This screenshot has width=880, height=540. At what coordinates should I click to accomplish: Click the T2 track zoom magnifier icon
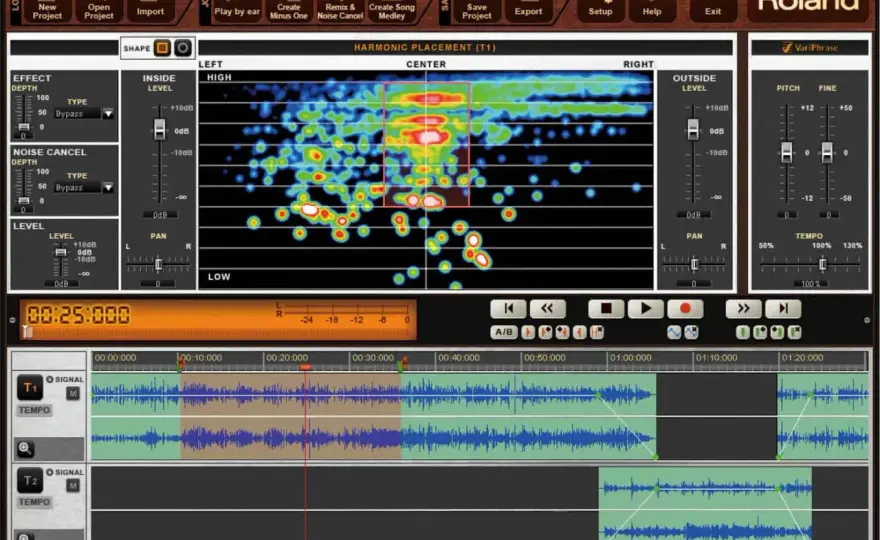point(25,537)
